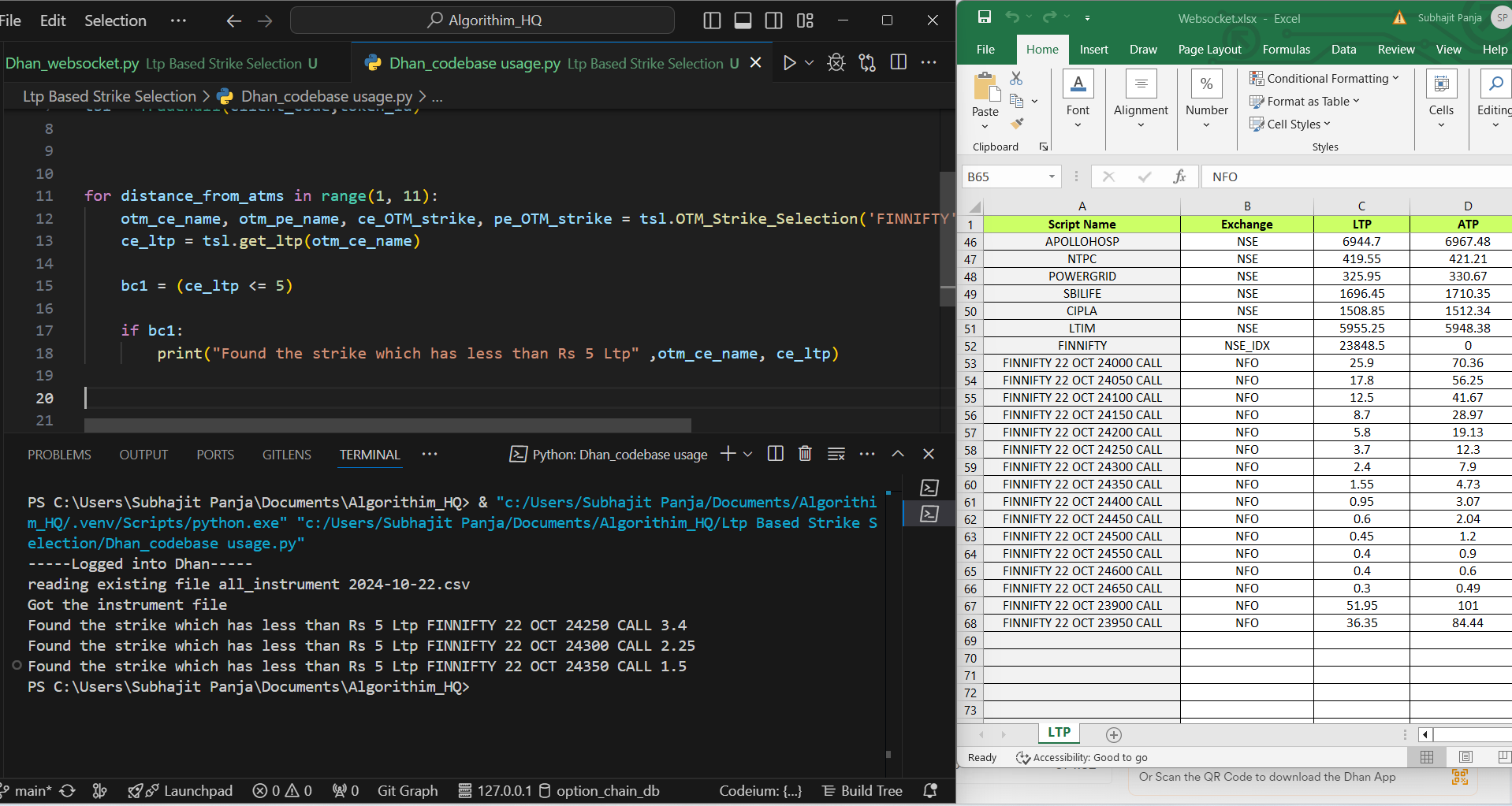Start debugging with the bug icon
This screenshot has width=1512, height=806.
[x=836, y=62]
